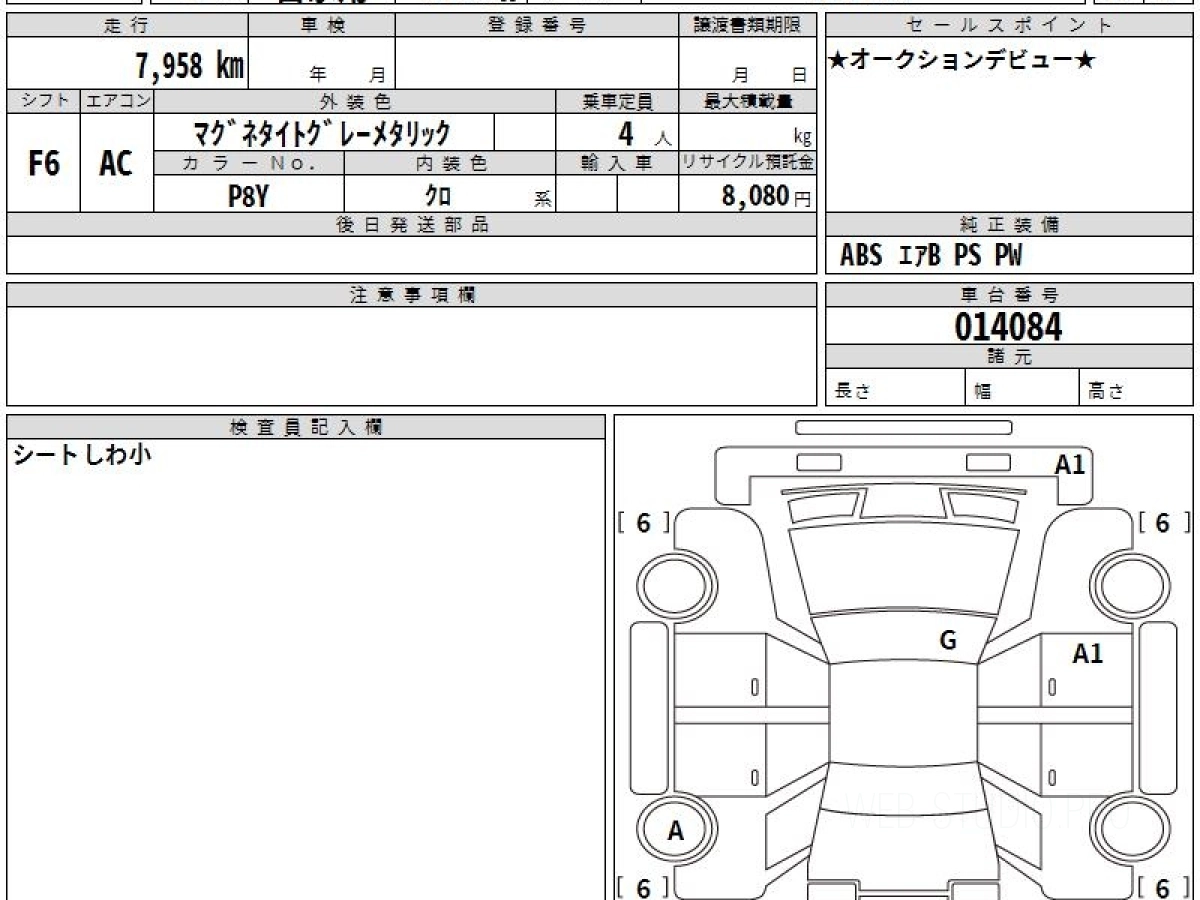1200x900 pixels.
Task: Click the [ 6 ] tread mark, lower right
Action: [x=1163, y=887]
